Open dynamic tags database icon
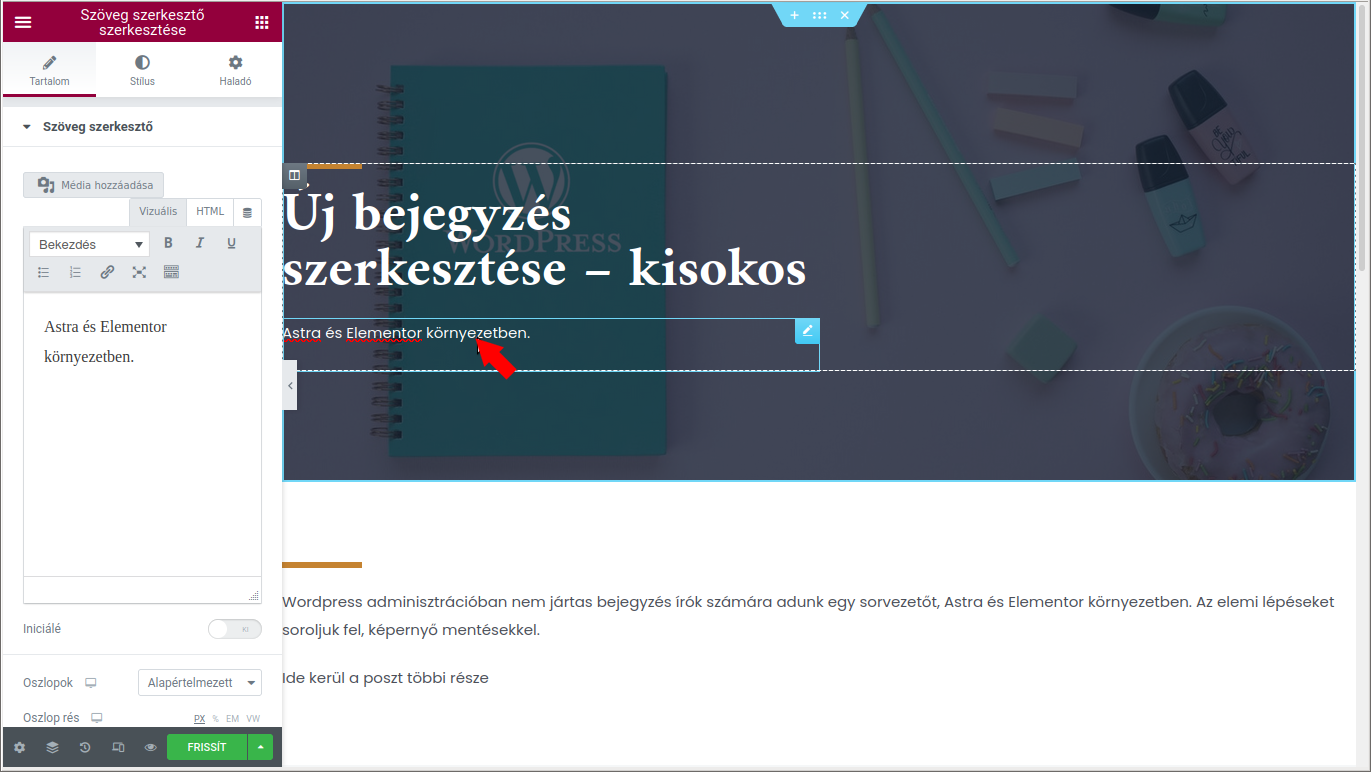This screenshot has width=1371, height=772. (248, 213)
